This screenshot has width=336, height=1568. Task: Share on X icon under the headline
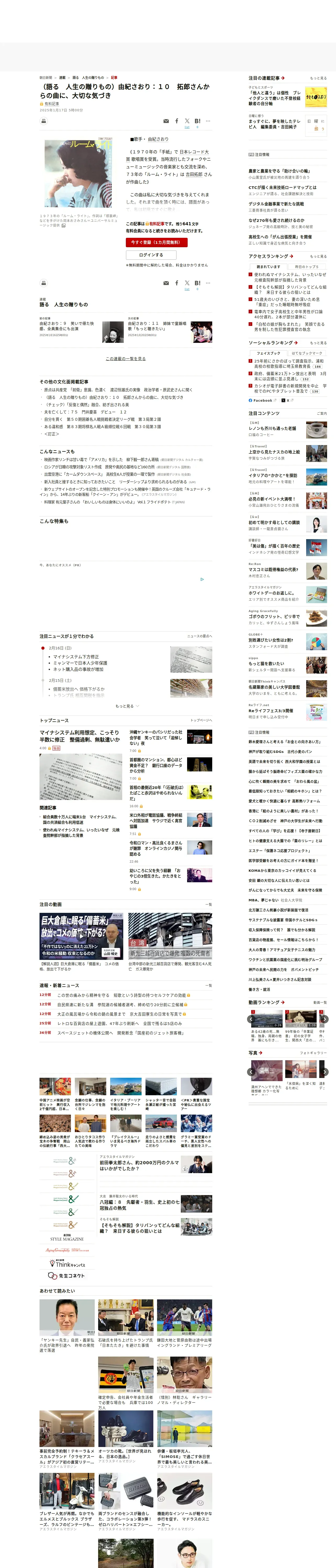pos(187,121)
